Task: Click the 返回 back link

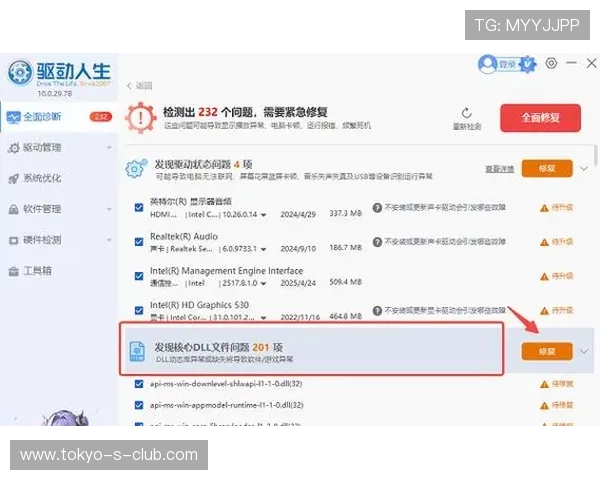Action: (x=141, y=86)
